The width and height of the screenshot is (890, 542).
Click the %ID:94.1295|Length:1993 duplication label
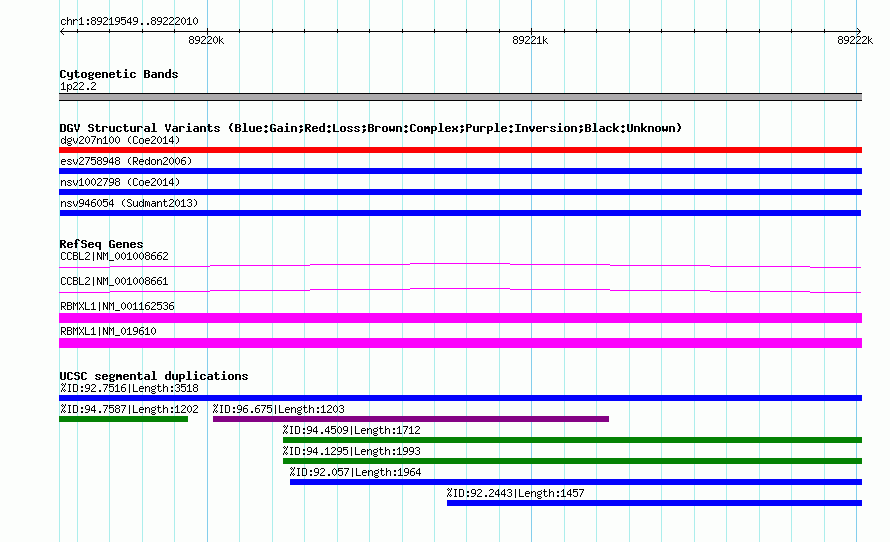coord(352,451)
